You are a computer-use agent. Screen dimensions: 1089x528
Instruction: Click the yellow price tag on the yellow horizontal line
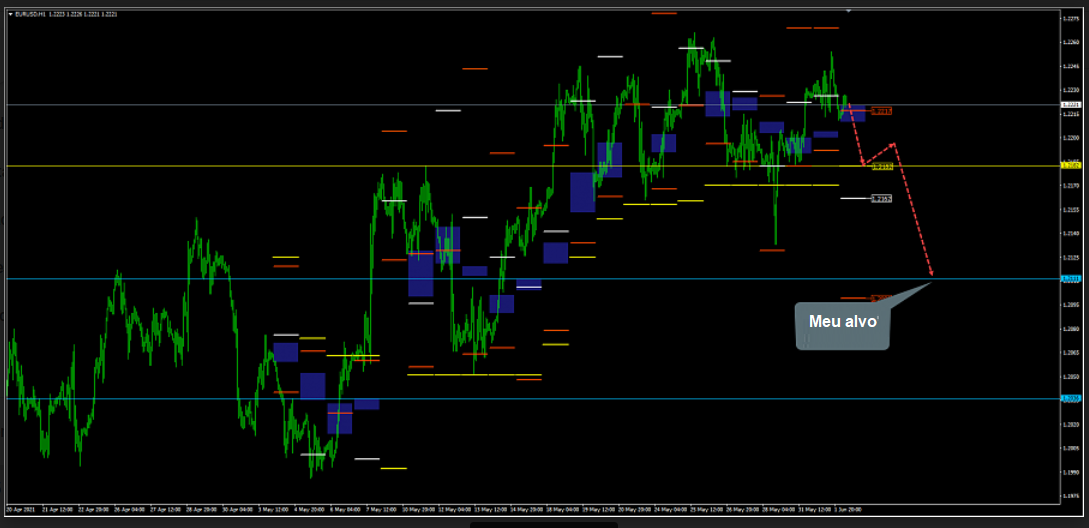tap(882, 165)
